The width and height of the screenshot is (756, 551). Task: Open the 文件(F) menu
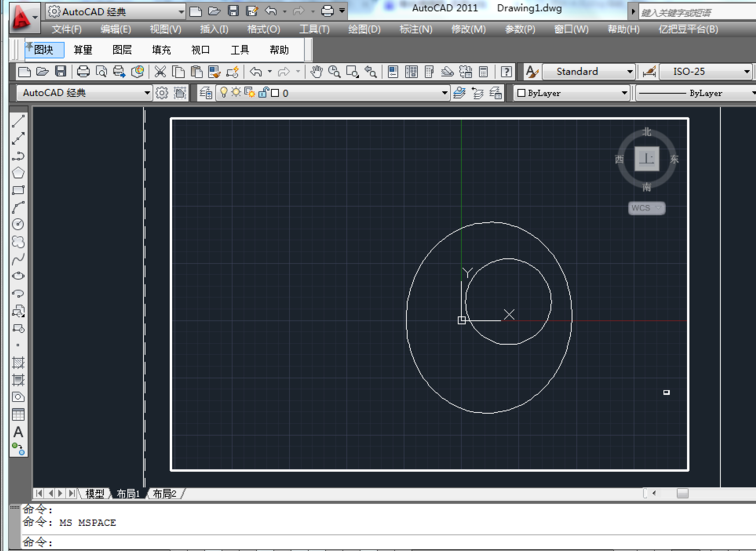[x=67, y=29]
